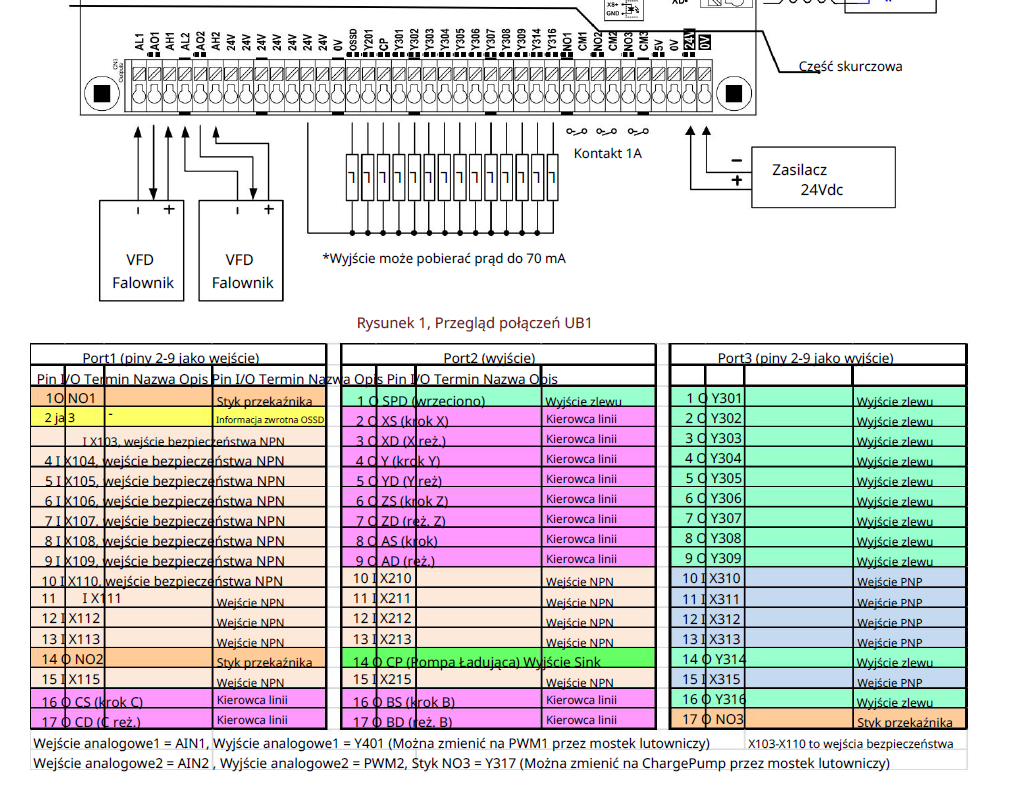
Task: Select the "ZD (reż. Z)" cell
Action: 414,521
